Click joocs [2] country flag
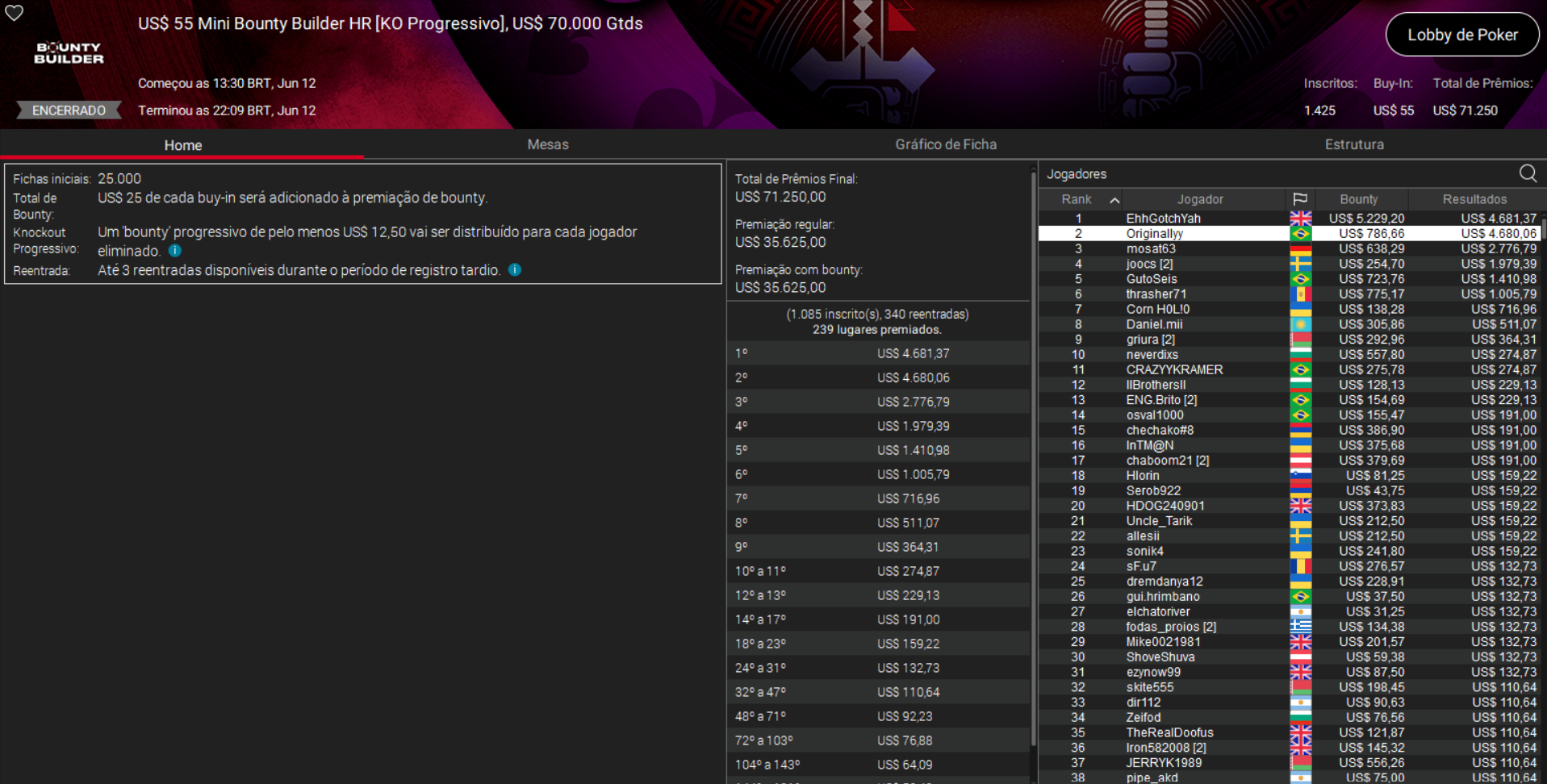This screenshot has width=1547, height=784. coord(1300,264)
